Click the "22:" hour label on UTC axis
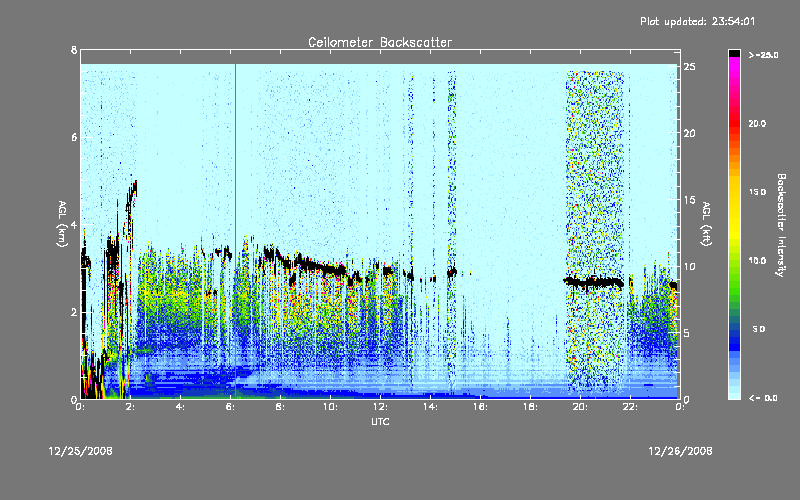The width and height of the screenshot is (800, 500). [x=630, y=407]
